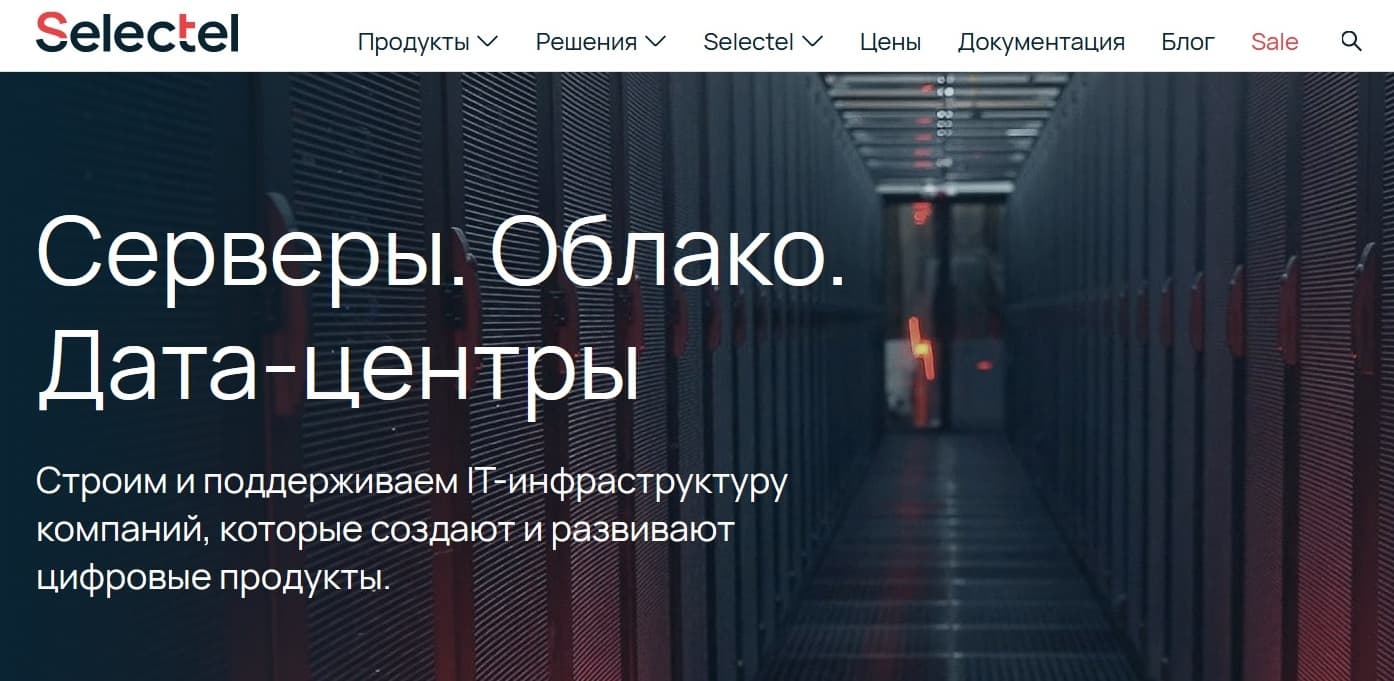Open the Документация link
Image resolution: width=1394 pixels, height=681 pixels.
pyautogui.click(x=1041, y=42)
